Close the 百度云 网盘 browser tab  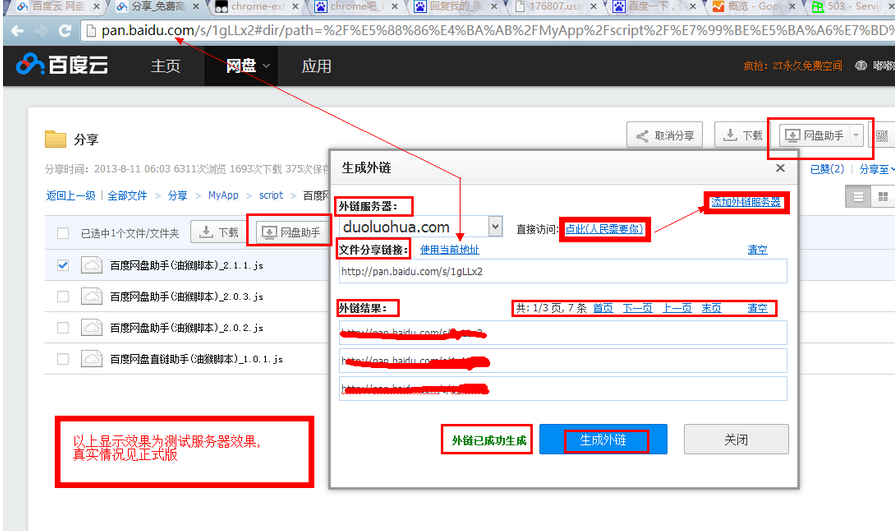(96, 7)
